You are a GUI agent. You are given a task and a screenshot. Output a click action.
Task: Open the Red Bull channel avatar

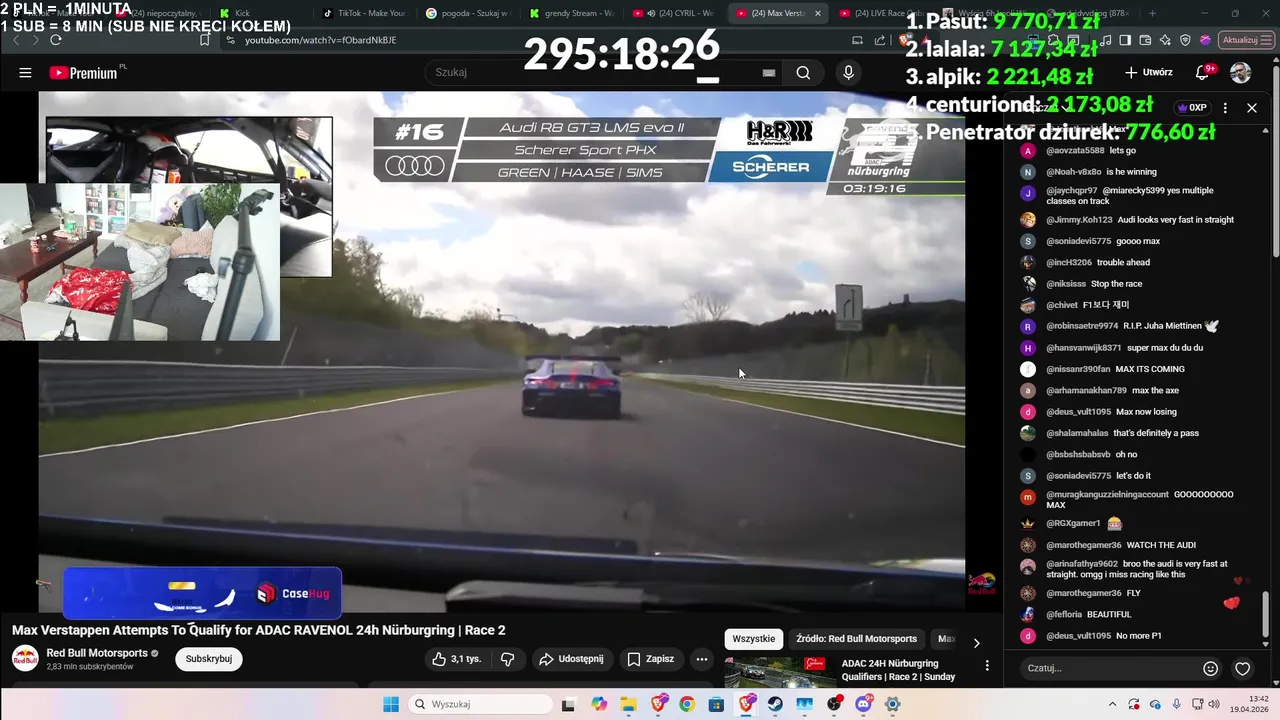point(25,659)
